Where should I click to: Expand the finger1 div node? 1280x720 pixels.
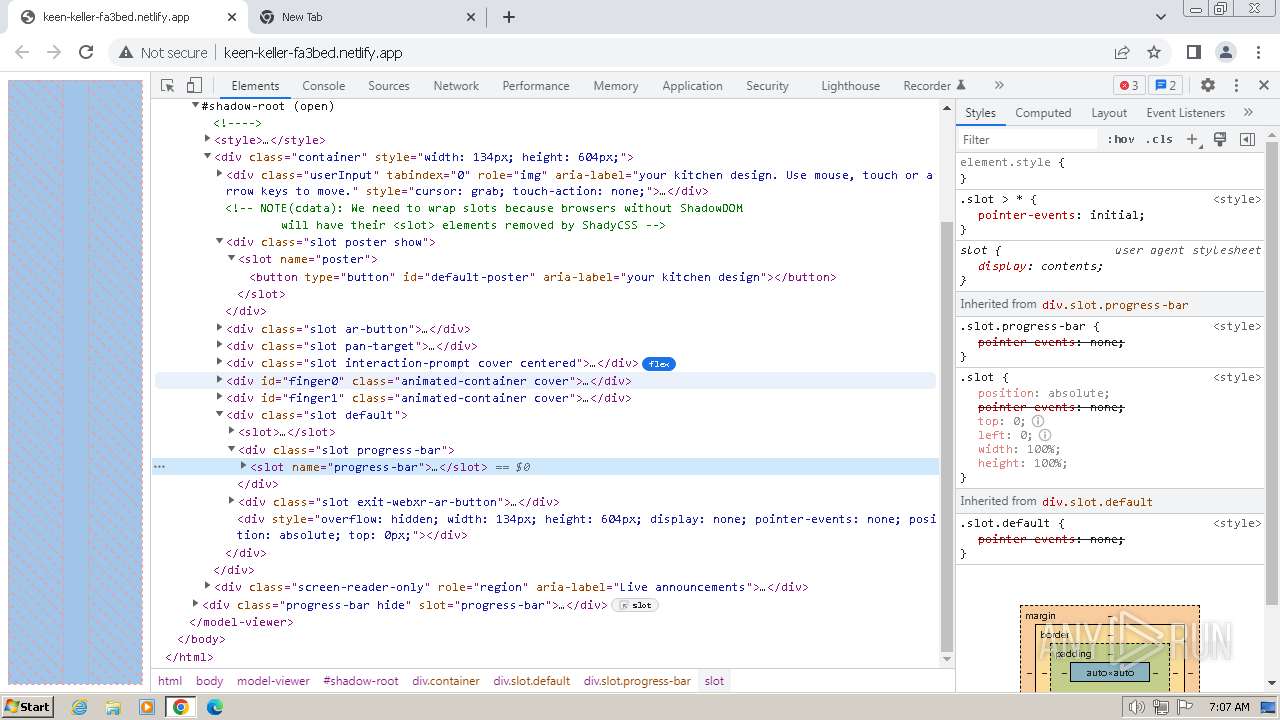220,397
